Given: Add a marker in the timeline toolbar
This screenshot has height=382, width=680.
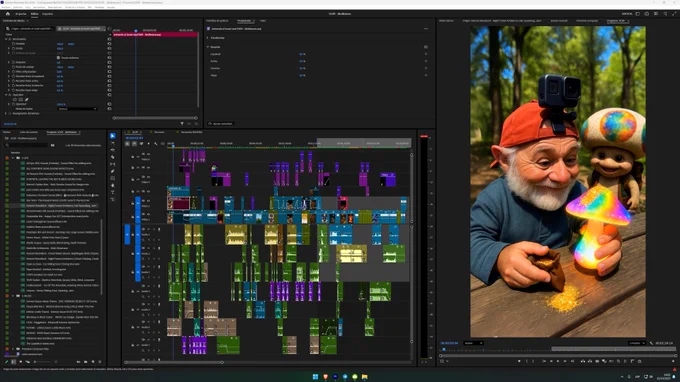Looking at the screenshot, I should pos(148,144).
